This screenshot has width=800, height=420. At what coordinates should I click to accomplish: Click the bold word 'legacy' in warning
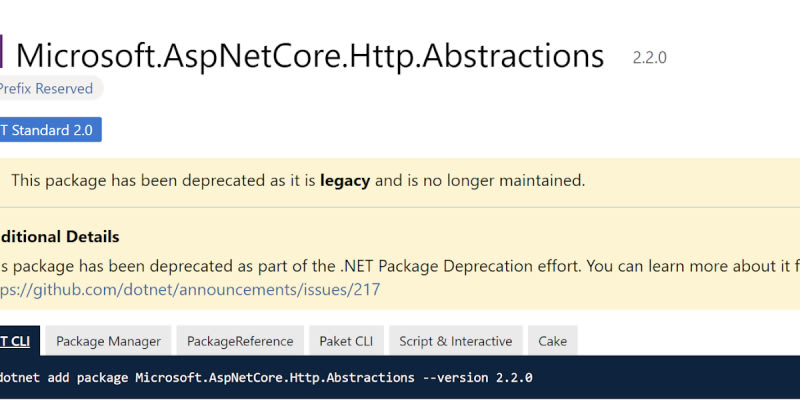[345, 181]
